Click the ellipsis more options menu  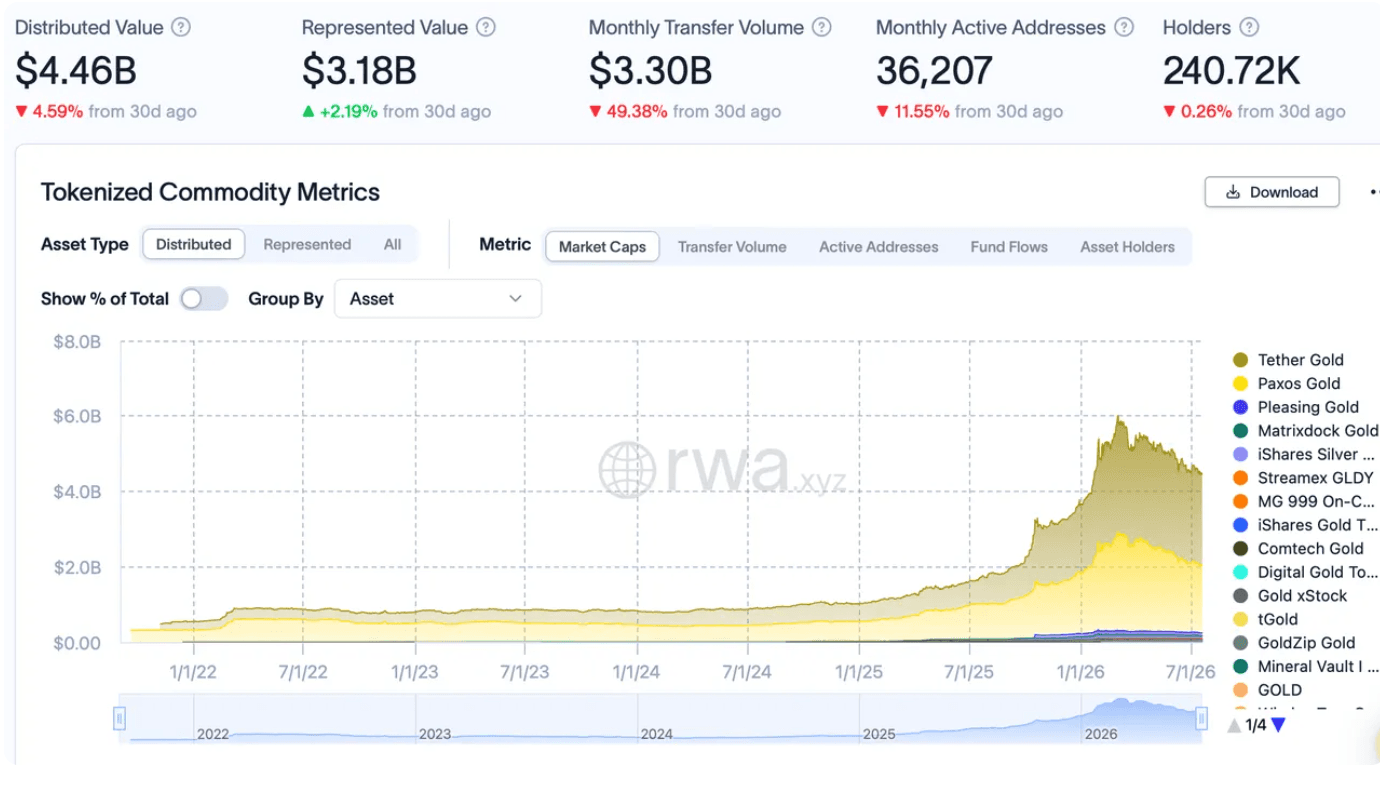pyautogui.click(x=1374, y=192)
